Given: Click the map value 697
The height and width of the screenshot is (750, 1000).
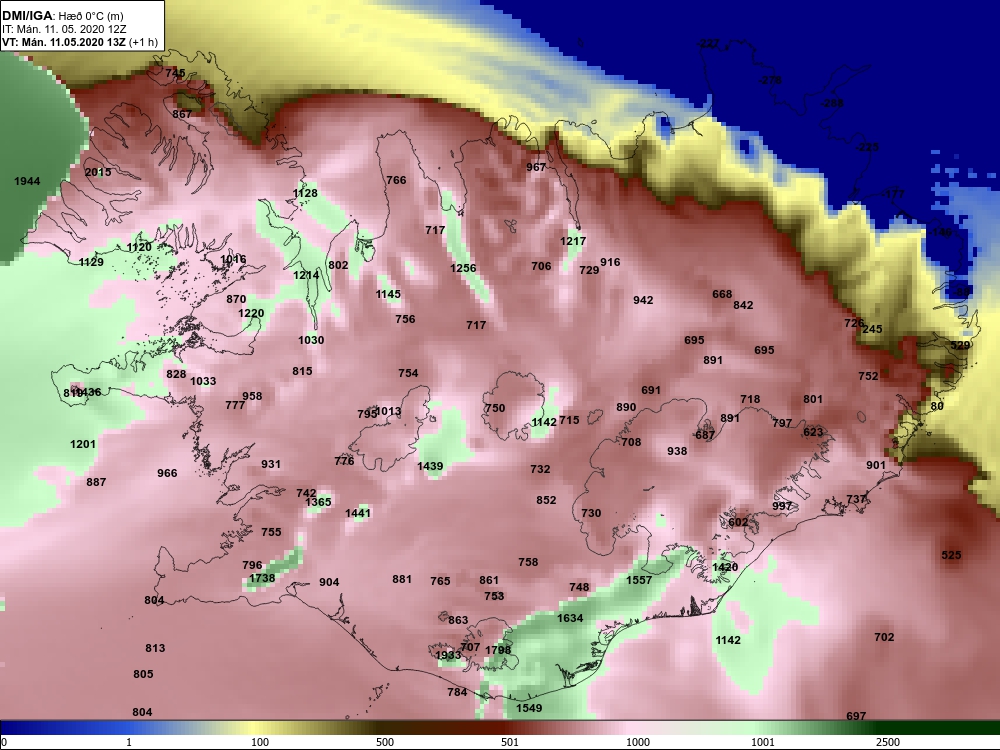Looking at the screenshot, I should (x=856, y=716).
